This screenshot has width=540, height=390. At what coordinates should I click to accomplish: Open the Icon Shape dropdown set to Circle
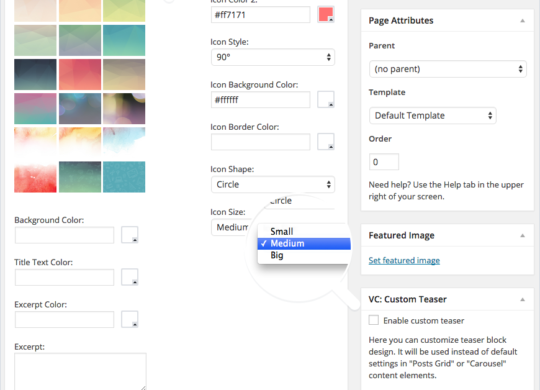click(272, 184)
